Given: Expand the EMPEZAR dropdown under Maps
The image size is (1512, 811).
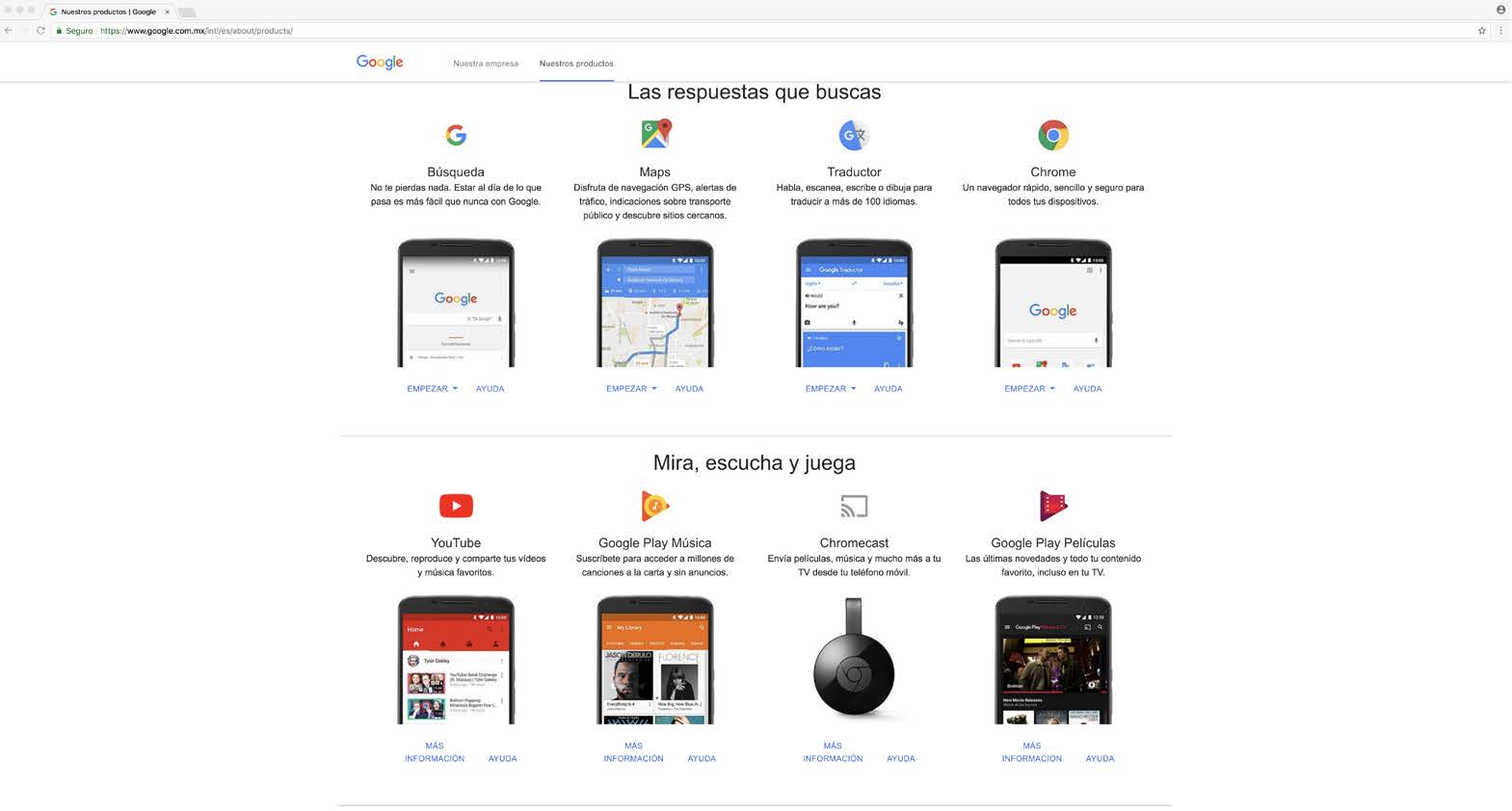Looking at the screenshot, I should coord(631,389).
